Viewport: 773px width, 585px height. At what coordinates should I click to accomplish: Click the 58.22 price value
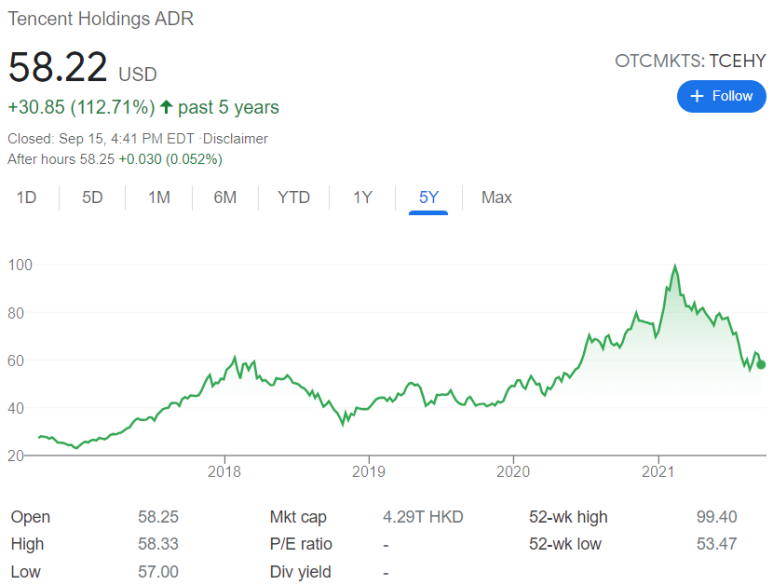pyautogui.click(x=58, y=67)
